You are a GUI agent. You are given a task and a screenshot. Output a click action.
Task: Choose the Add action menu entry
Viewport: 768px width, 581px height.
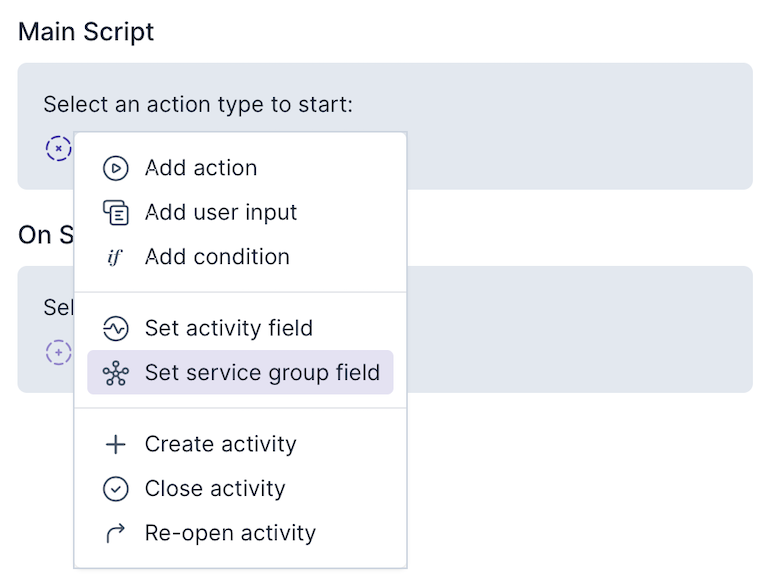pyautogui.click(x=201, y=169)
